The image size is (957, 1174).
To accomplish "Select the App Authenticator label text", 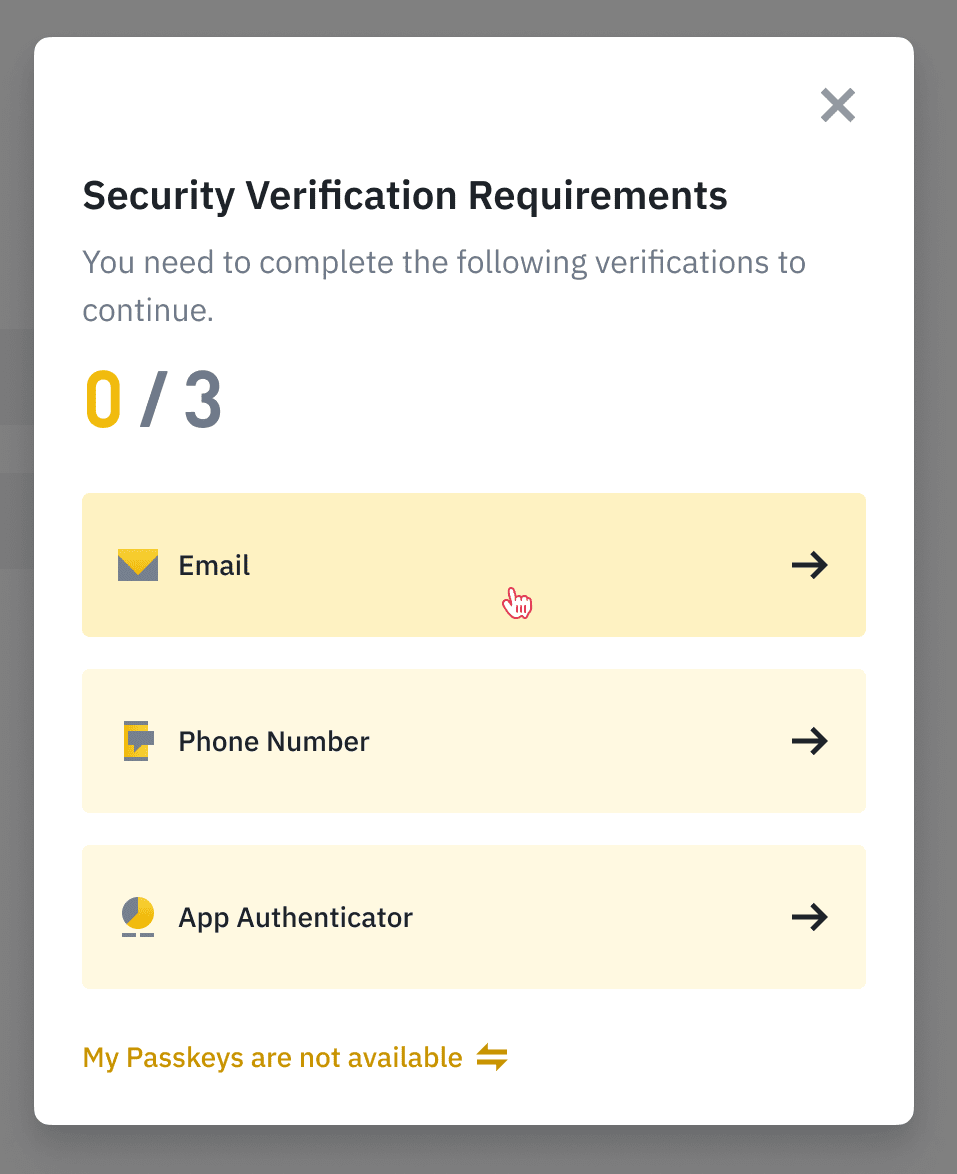I will 295,917.
